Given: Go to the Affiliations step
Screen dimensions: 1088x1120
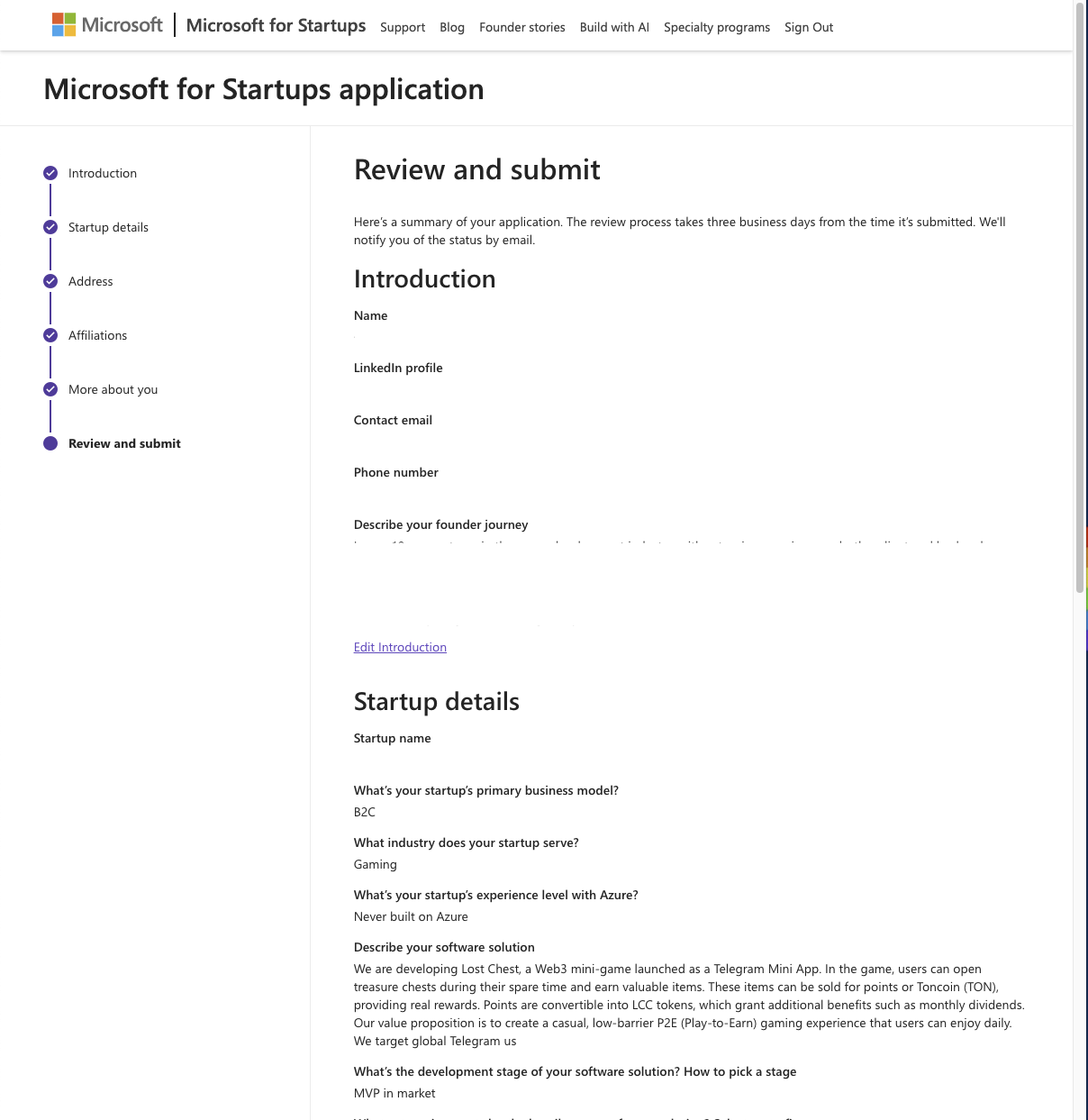Looking at the screenshot, I should click(x=97, y=335).
